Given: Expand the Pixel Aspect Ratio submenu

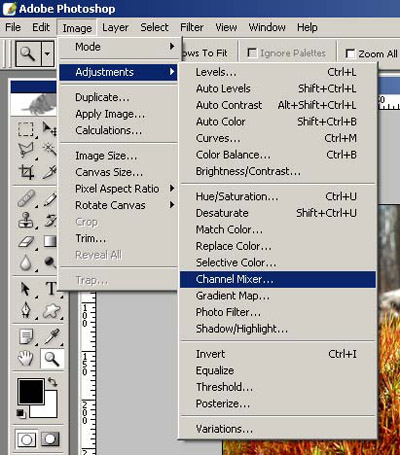Looking at the screenshot, I should pyautogui.click(x=118, y=189).
